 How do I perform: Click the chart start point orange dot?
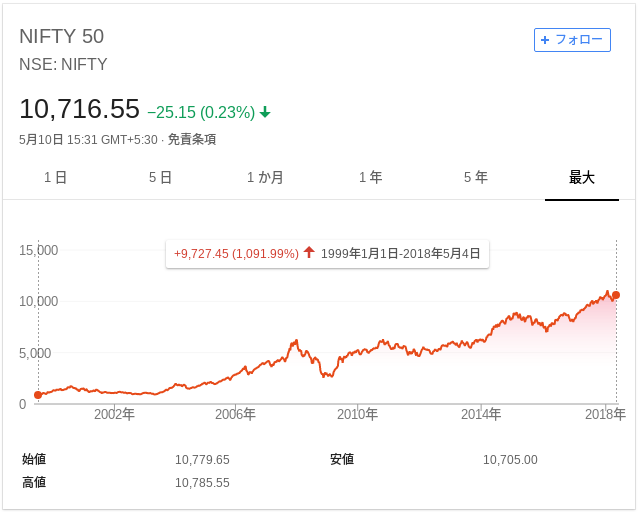pyautogui.click(x=38, y=395)
